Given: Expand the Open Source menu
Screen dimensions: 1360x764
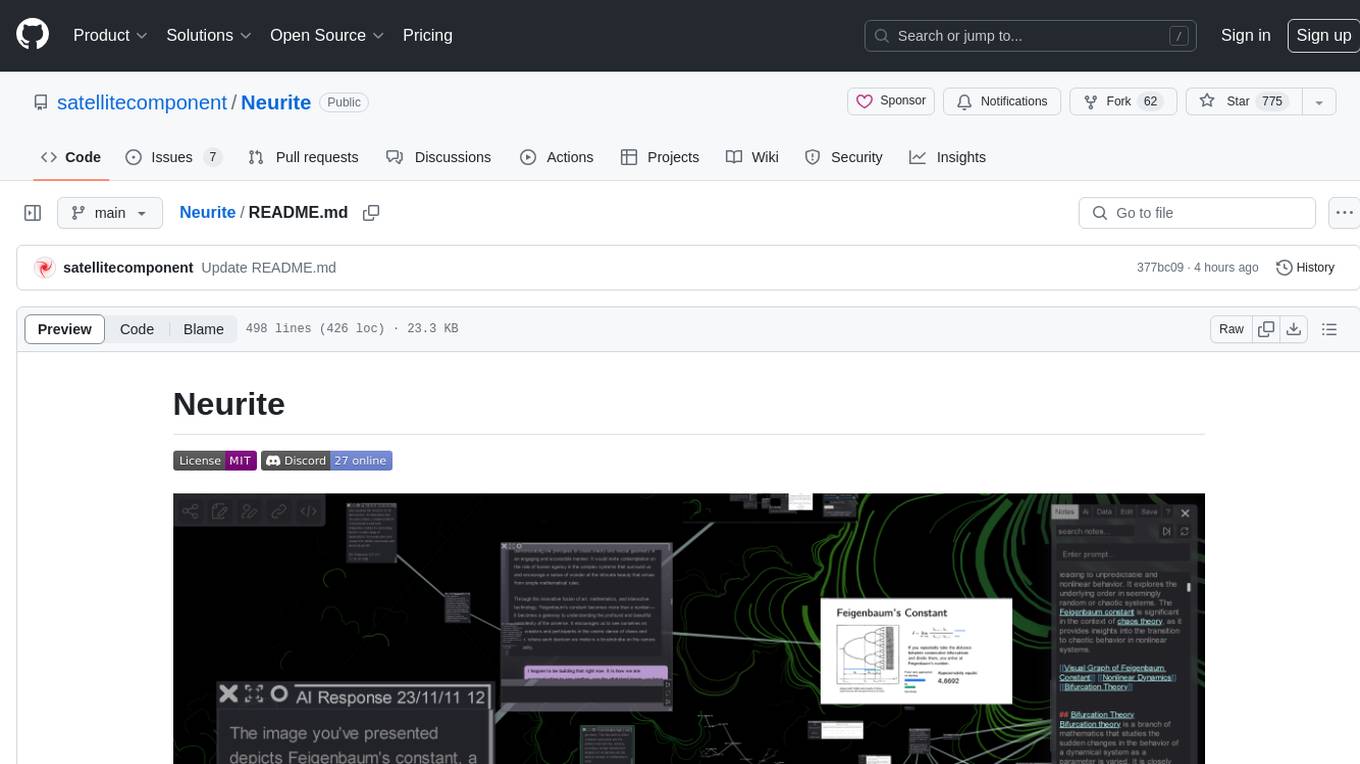Looking at the screenshot, I should (327, 35).
